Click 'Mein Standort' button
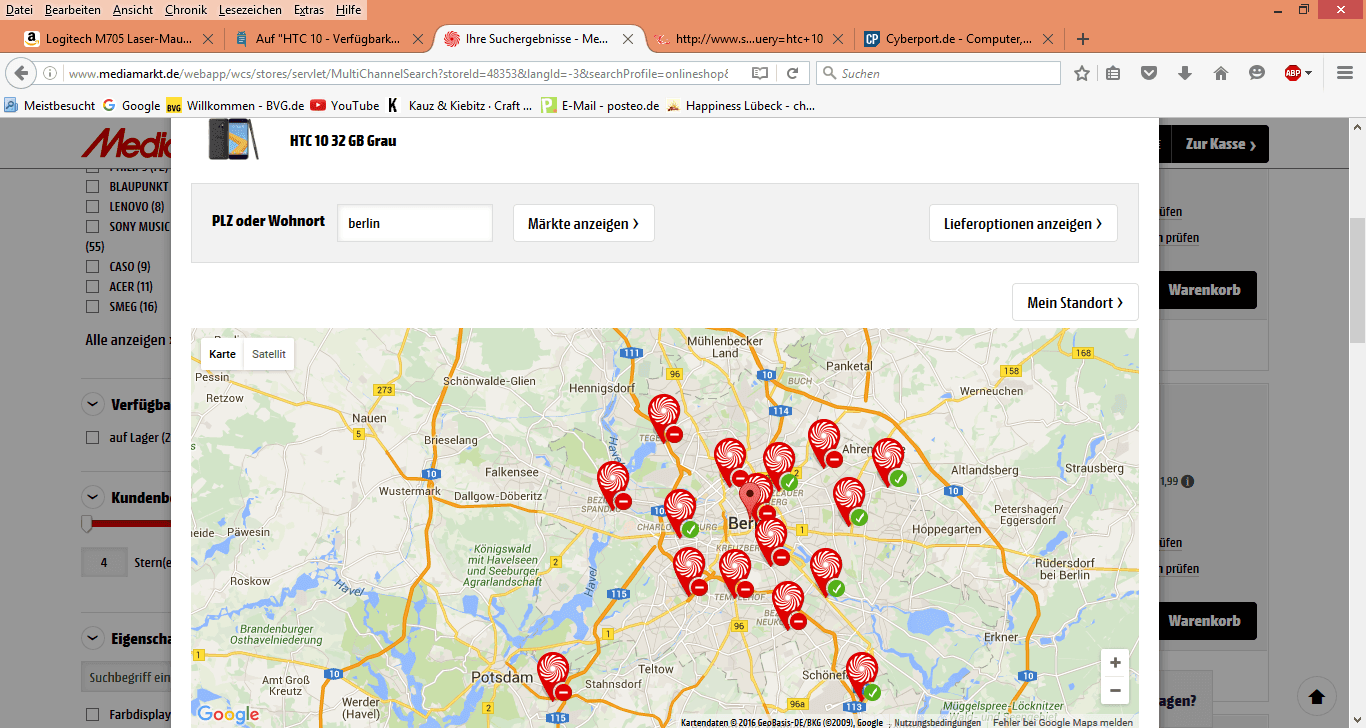1366x728 pixels. [x=1075, y=302]
